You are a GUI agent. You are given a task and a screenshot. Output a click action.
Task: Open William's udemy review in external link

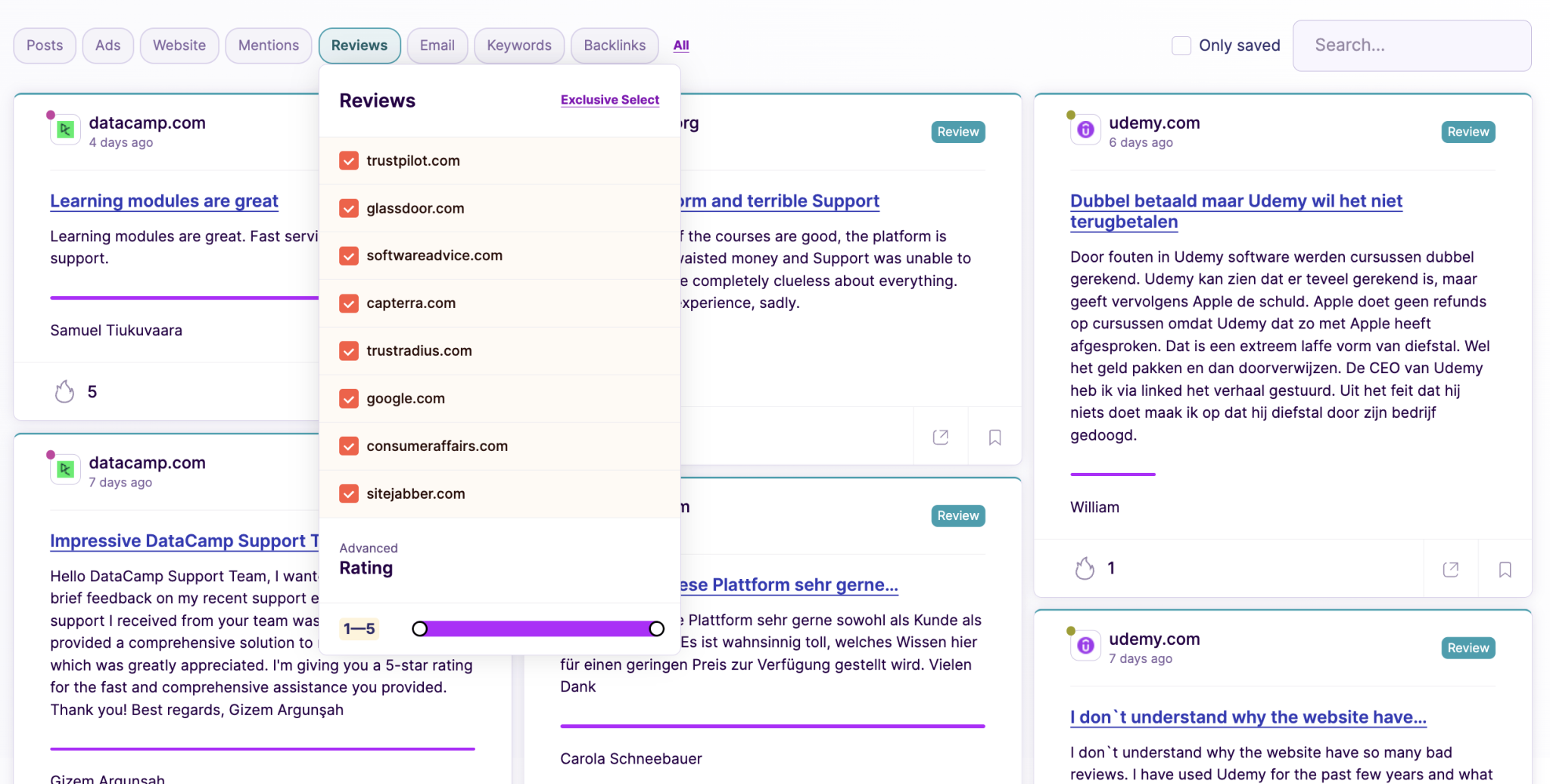[1450, 569]
